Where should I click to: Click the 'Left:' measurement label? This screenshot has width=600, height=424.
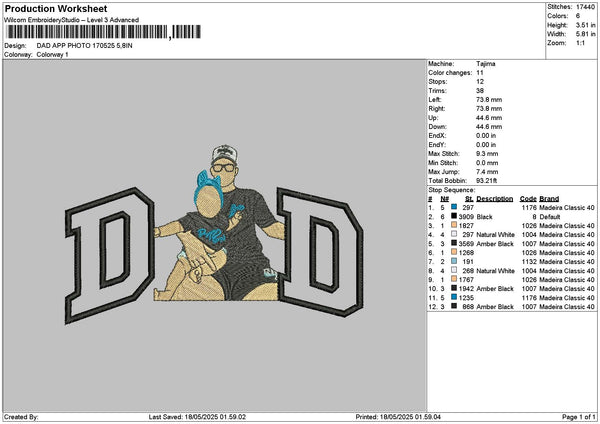pyautogui.click(x=435, y=99)
